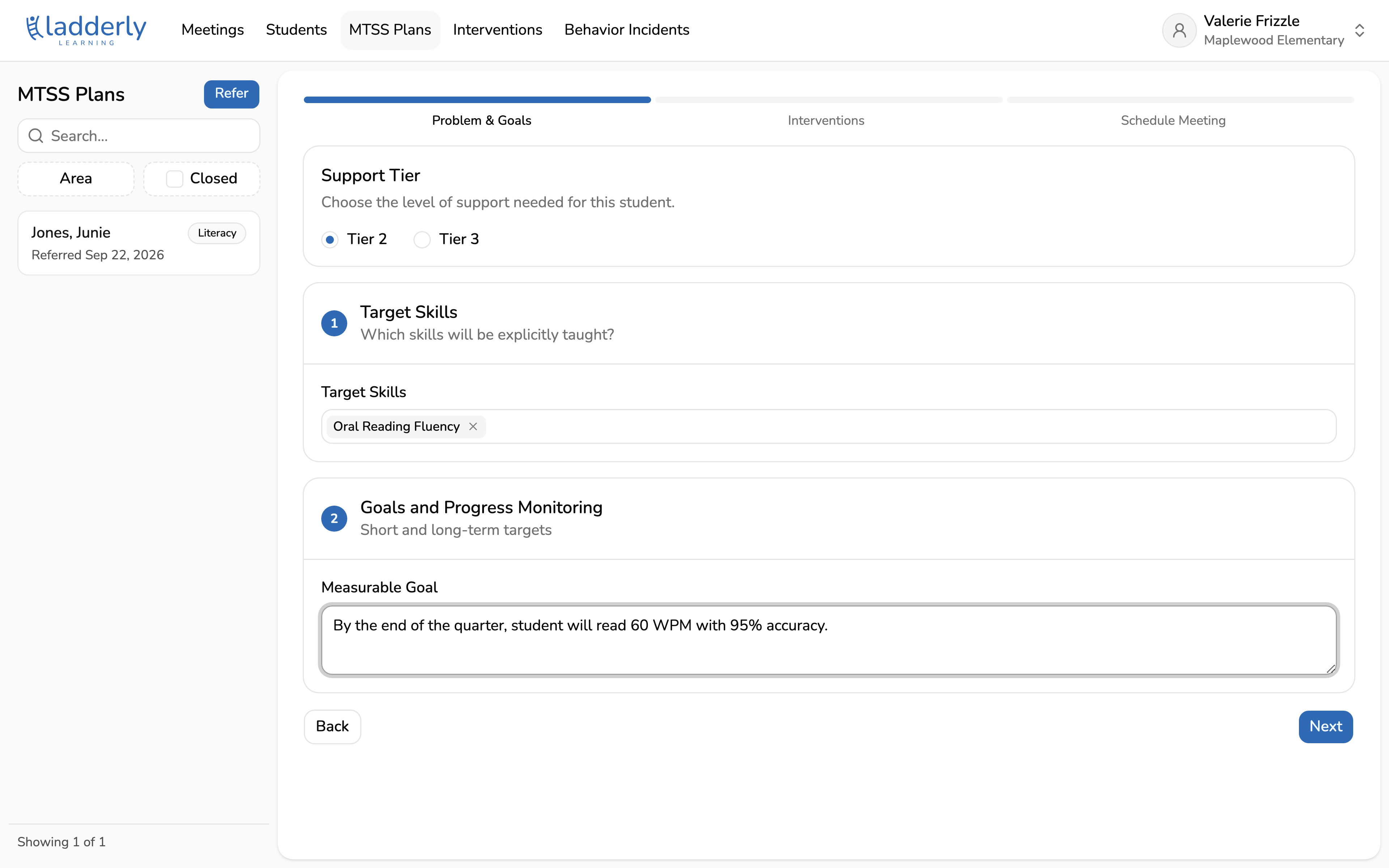Focus the Measurable Goal text area

pyautogui.click(x=829, y=640)
